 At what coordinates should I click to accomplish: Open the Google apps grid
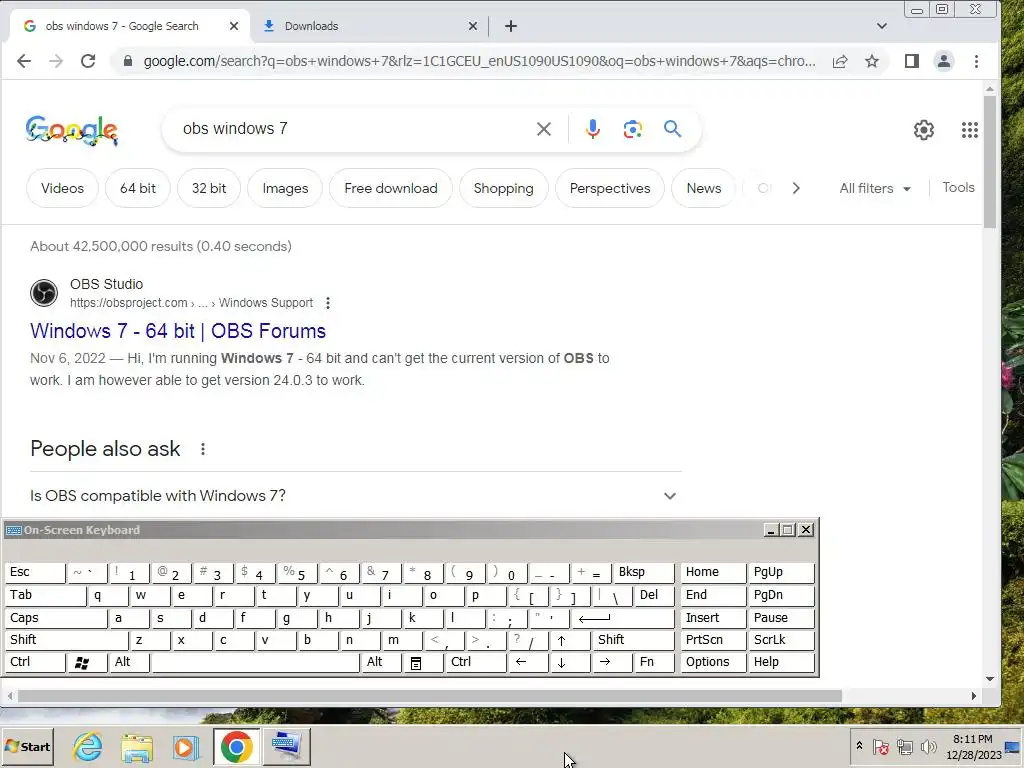pos(970,130)
